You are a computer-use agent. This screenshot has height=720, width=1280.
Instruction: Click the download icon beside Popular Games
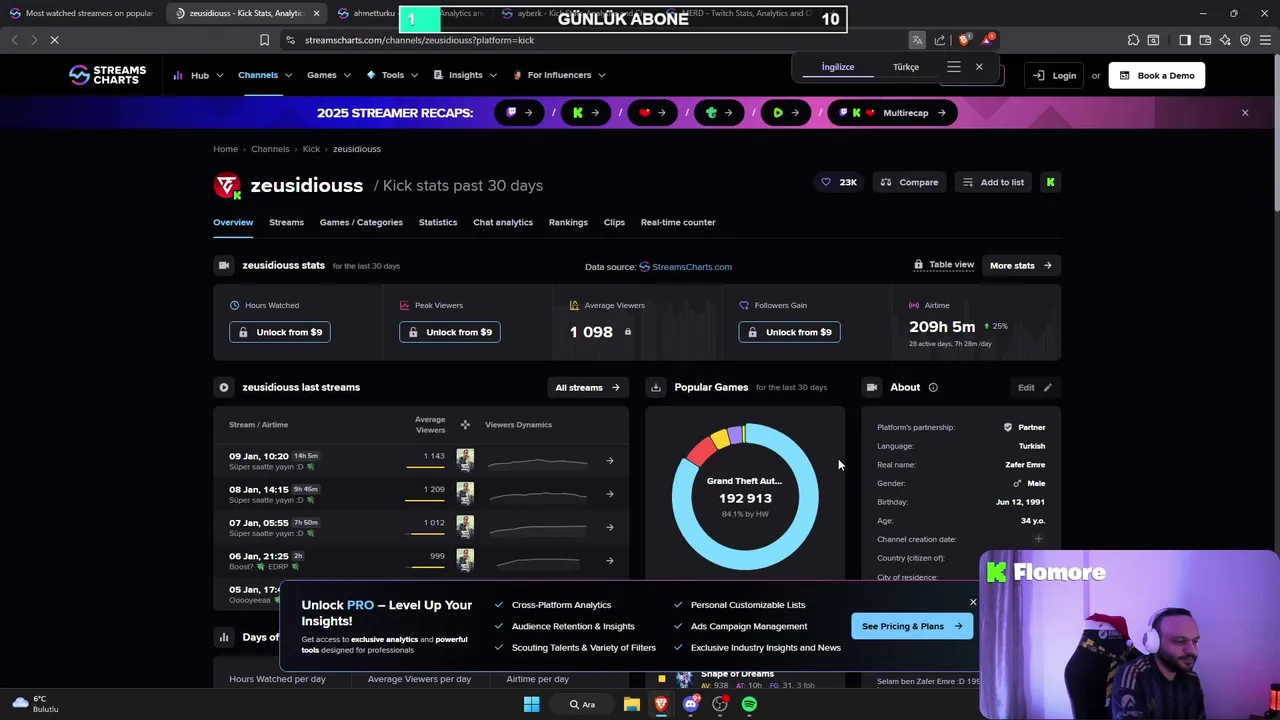[x=656, y=387]
